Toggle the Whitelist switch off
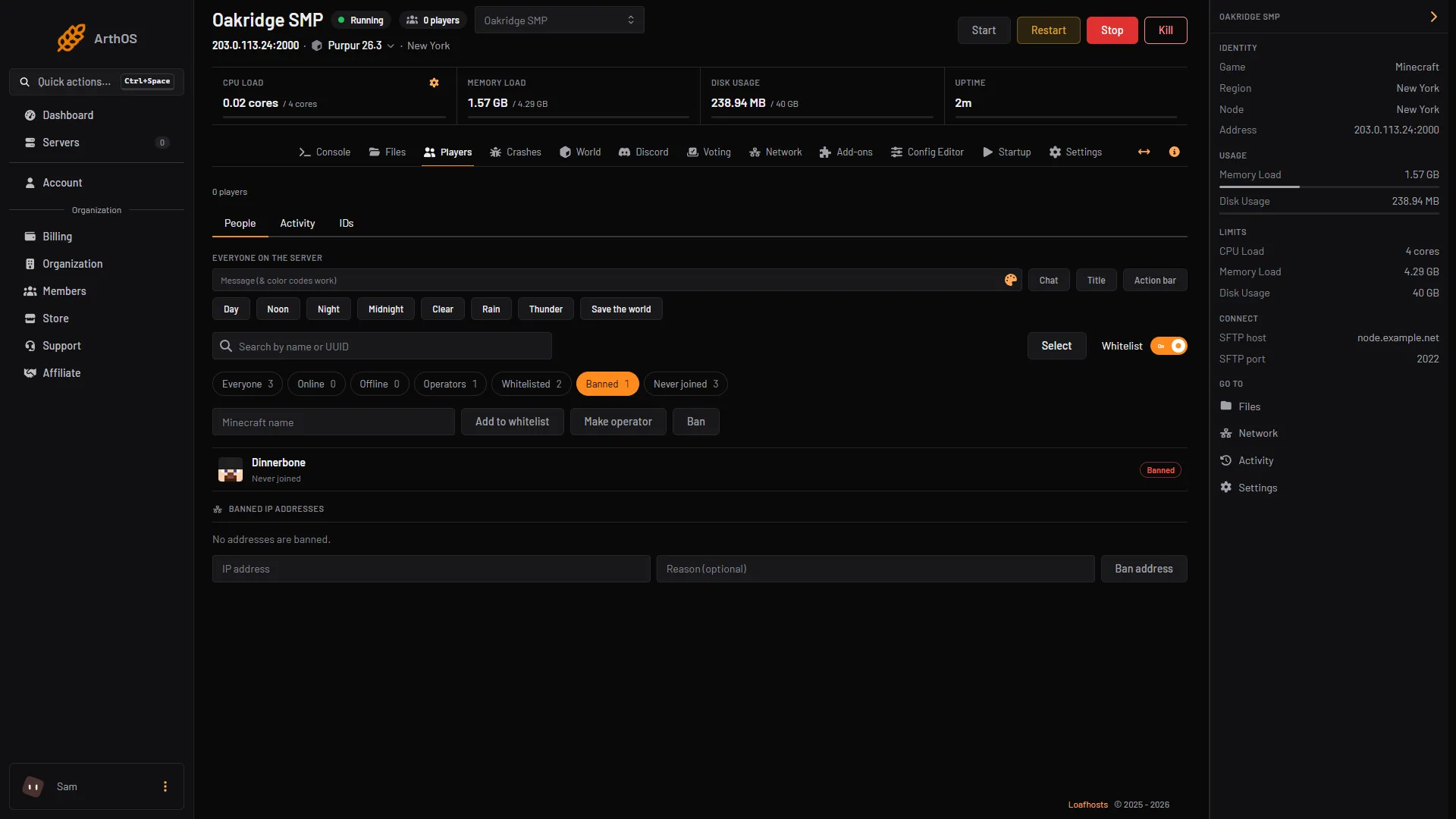The image size is (1456, 819). tap(1169, 346)
